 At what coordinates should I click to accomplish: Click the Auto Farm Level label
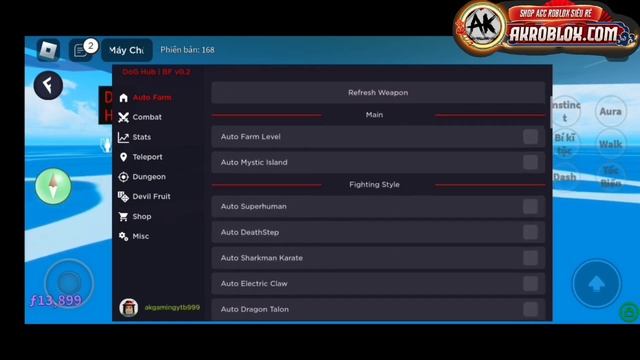pos(251,137)
